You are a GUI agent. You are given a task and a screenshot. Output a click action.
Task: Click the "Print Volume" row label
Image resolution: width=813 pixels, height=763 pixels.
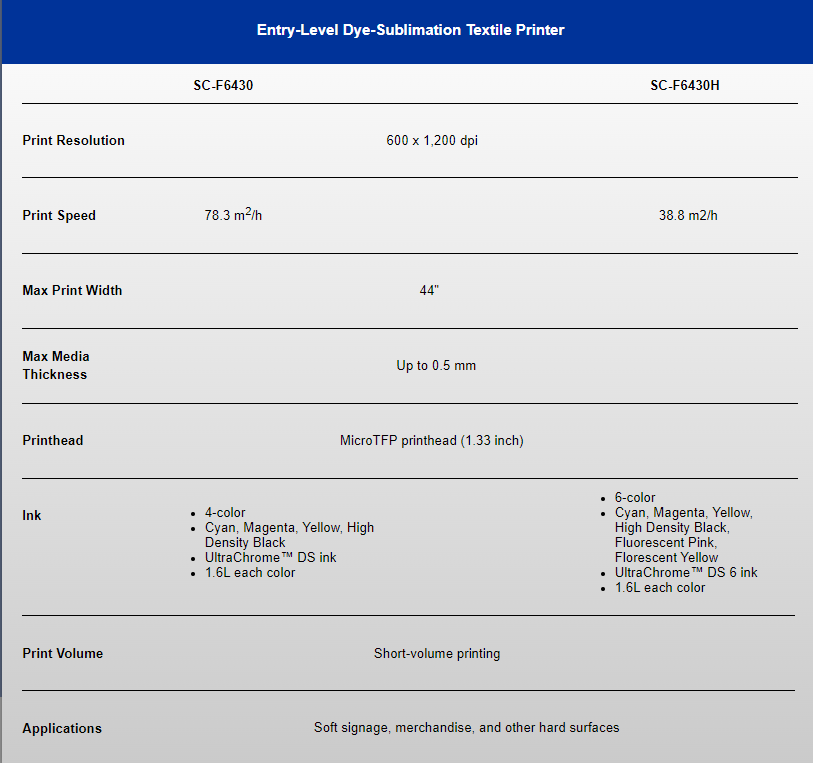pos(62,653)
